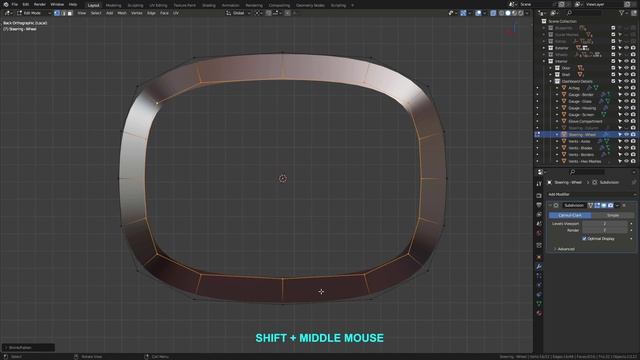Toggle selectability arrow for Steering-Wheel
The image size is (640, 360).
coord(620,135)
